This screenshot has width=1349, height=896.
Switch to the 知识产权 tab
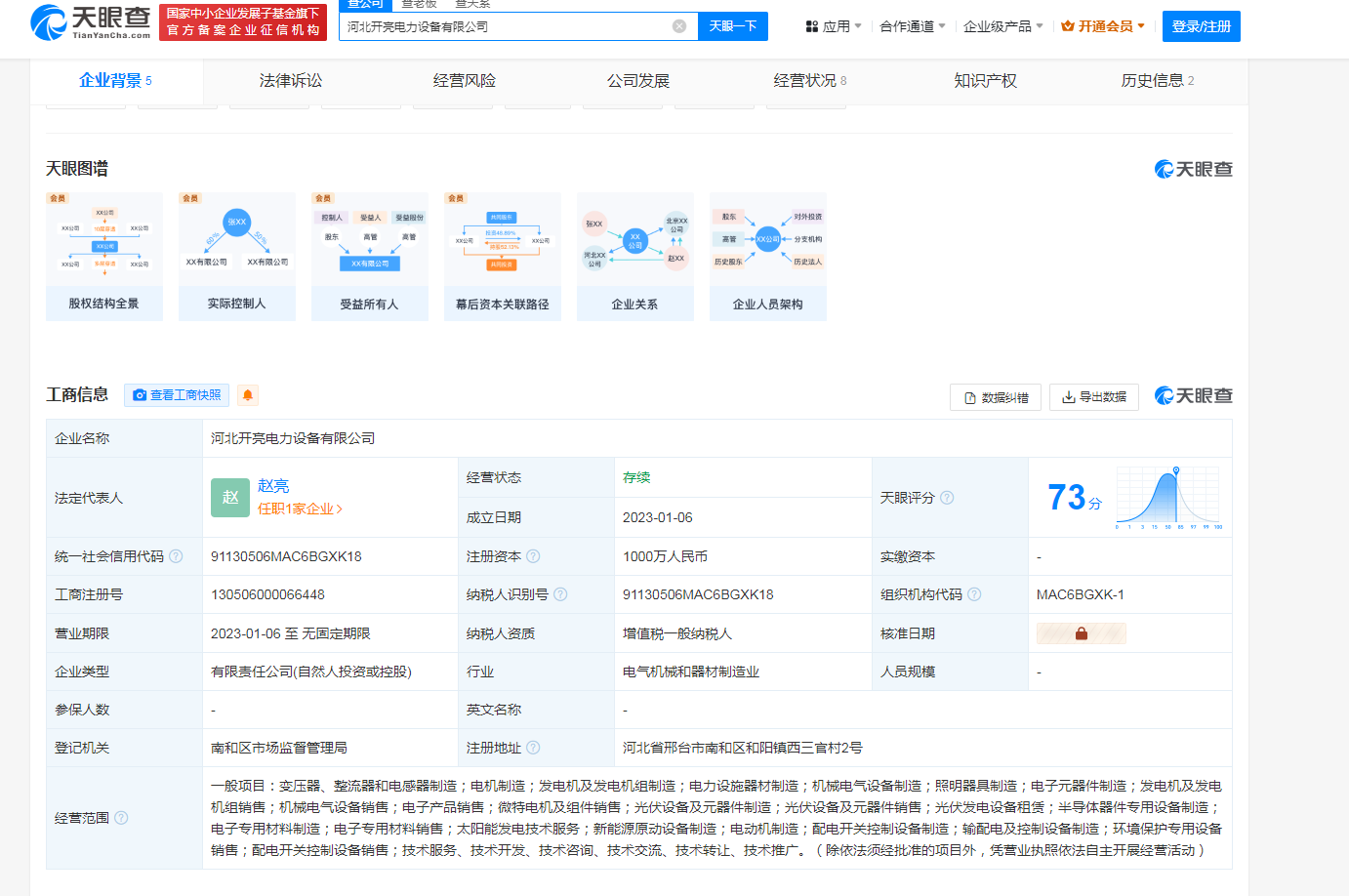(986, 81)
